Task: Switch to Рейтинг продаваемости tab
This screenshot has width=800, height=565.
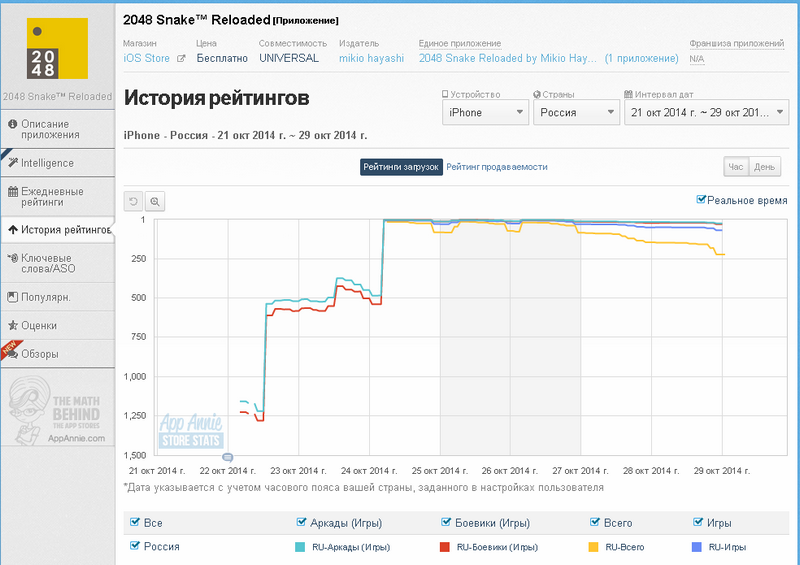Action: (497, 167)
